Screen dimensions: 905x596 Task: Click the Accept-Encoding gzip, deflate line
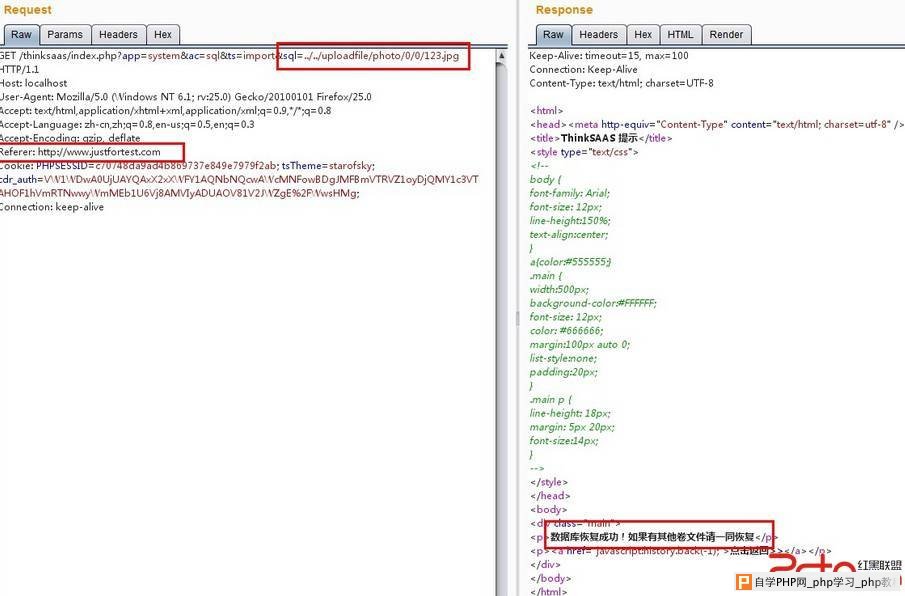(70, 138)
